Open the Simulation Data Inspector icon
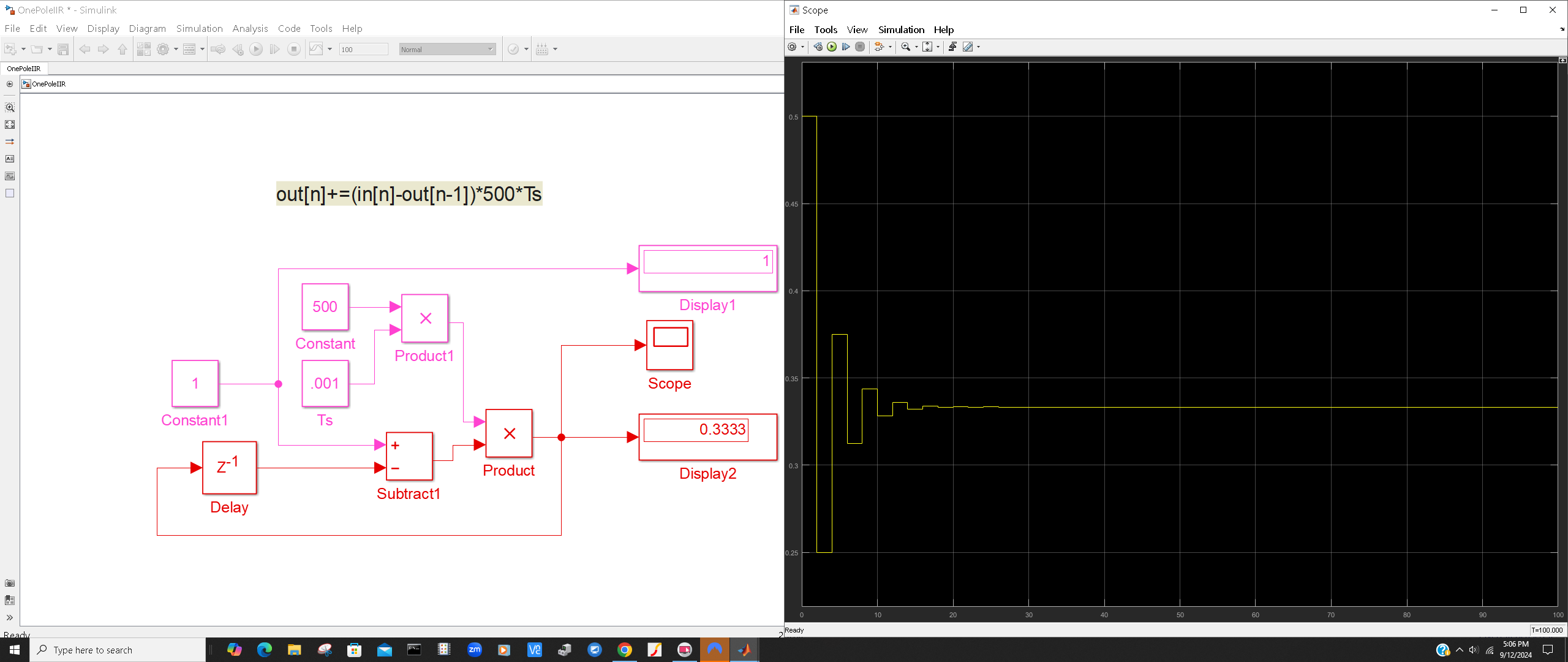Screen dimensions: 1568x662 click(x=316, y=49)
